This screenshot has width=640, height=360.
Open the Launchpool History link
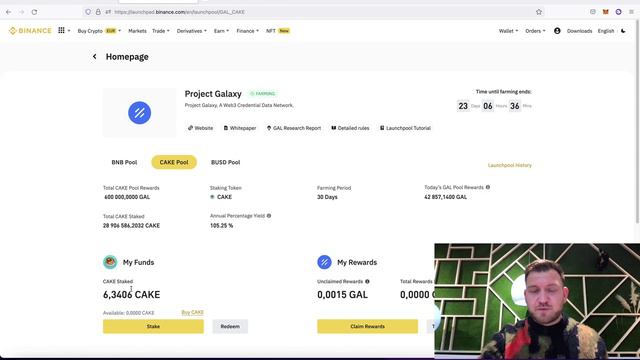[510, 165]
